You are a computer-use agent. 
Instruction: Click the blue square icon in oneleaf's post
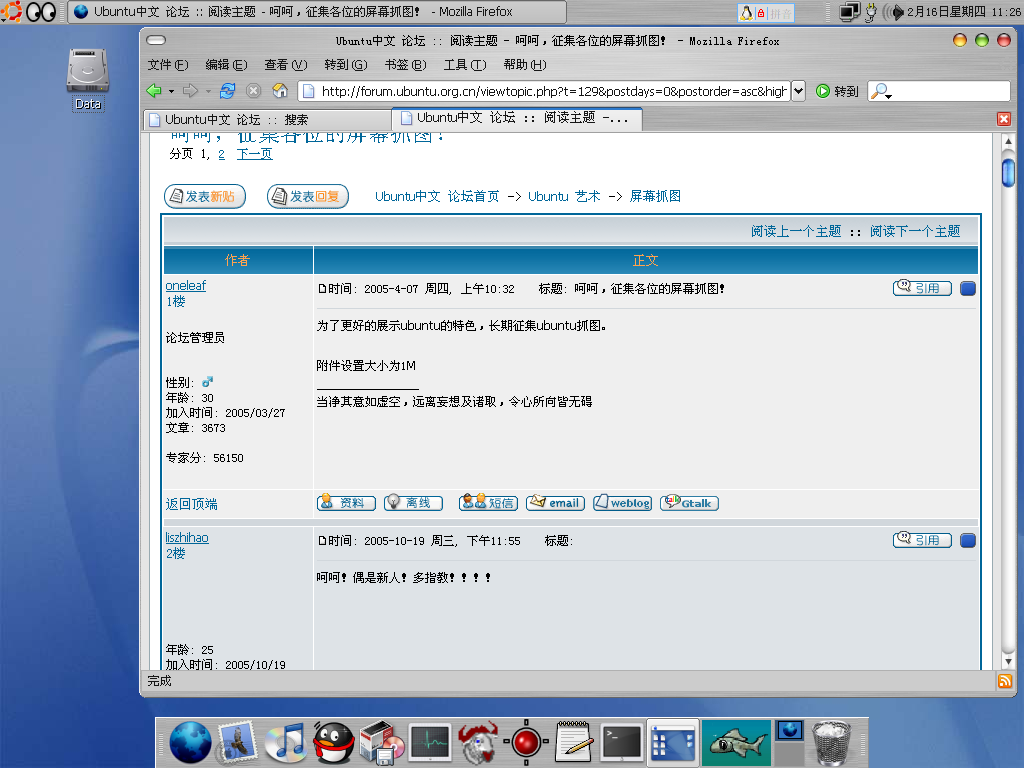pos(968,288)
